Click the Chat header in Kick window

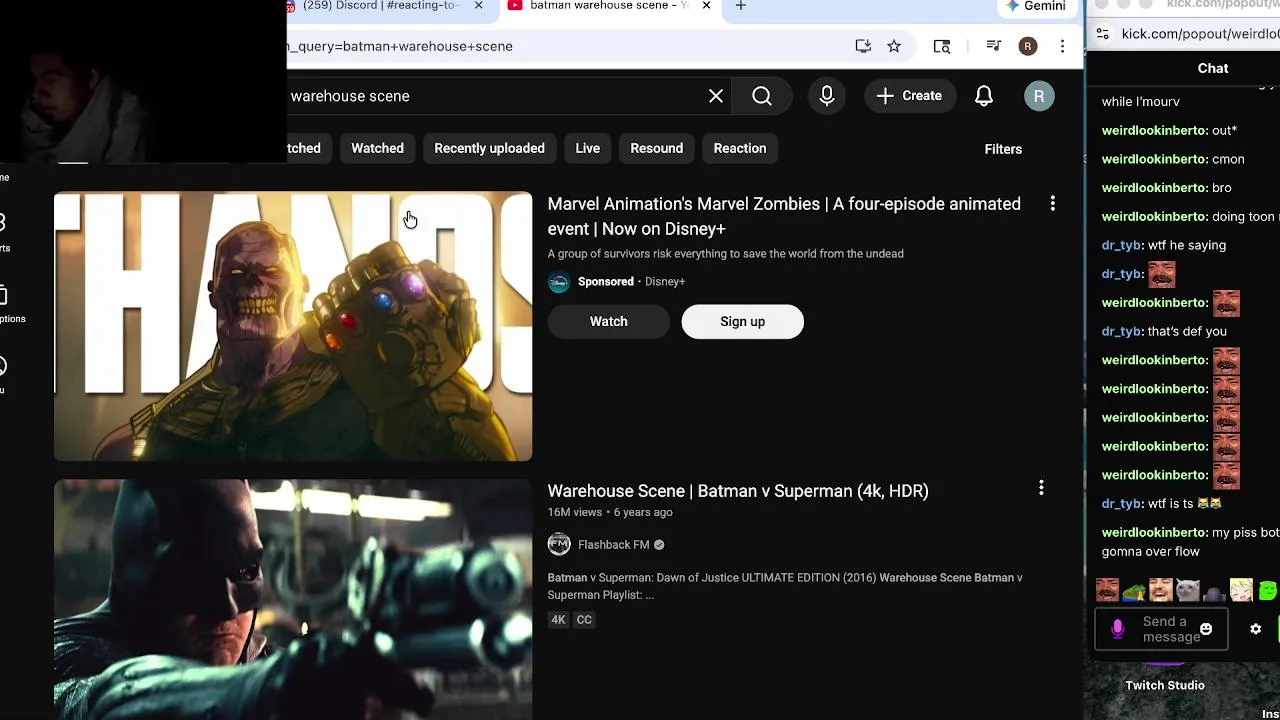tap(1213, 68)
